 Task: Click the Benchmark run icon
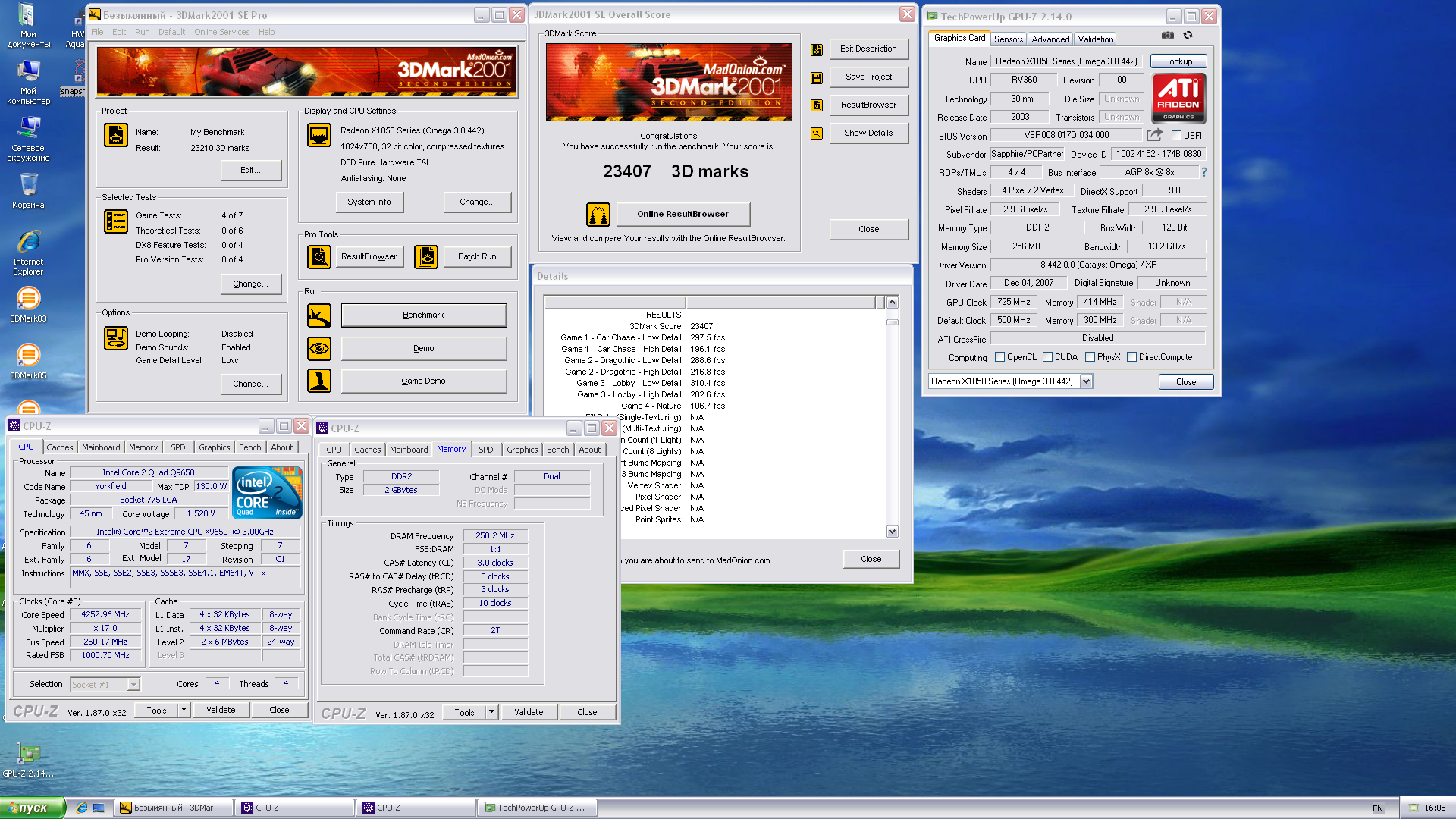click(x=319, y=315)
